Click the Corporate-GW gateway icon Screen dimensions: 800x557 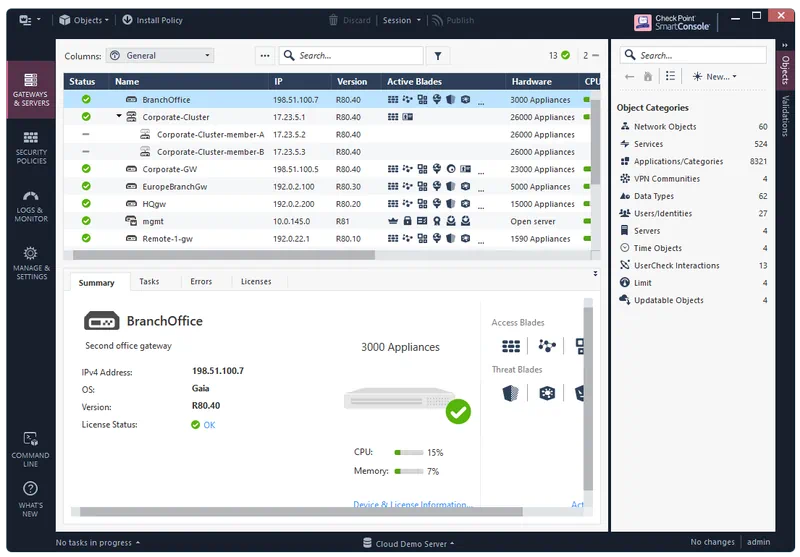[x=131, y=169]
